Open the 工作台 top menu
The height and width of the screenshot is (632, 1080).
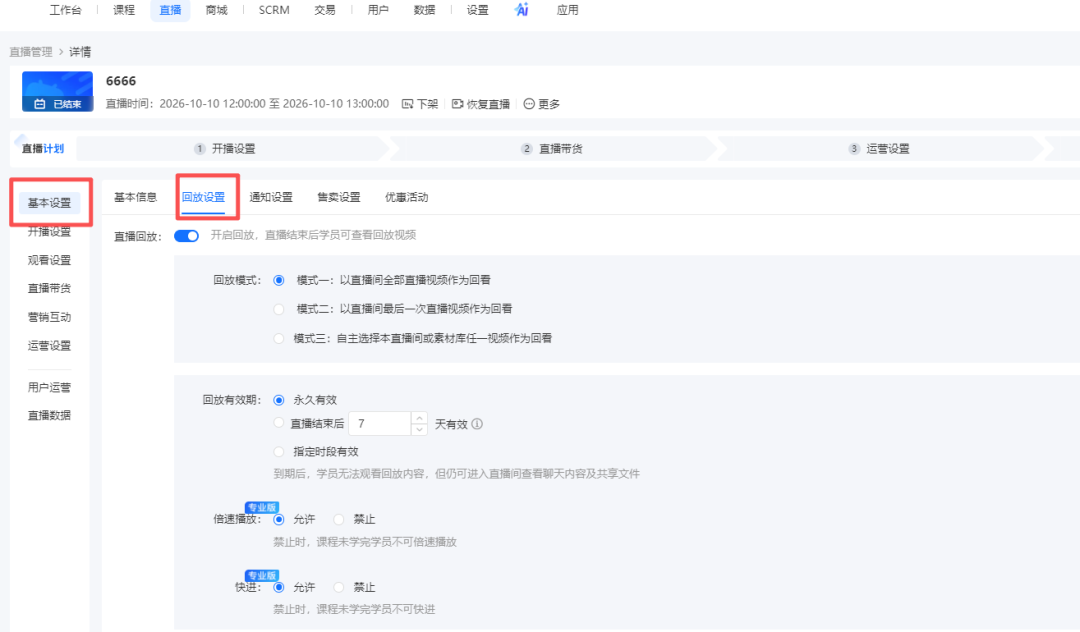coord(65,10)
